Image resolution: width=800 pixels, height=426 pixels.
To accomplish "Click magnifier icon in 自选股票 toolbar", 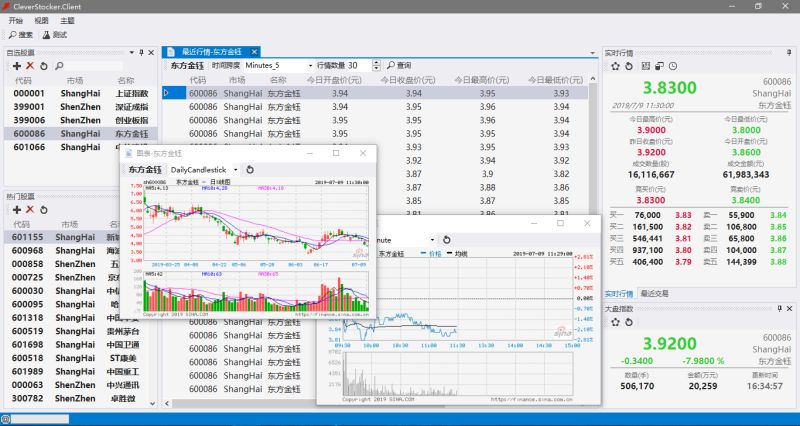I will pos(59,66).
